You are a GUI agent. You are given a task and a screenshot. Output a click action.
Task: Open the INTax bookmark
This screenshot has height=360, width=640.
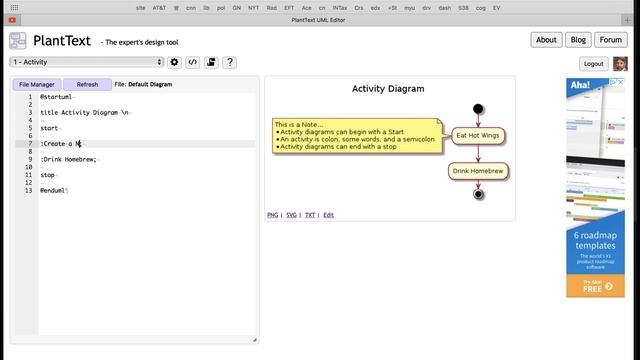tap(340, 8)
